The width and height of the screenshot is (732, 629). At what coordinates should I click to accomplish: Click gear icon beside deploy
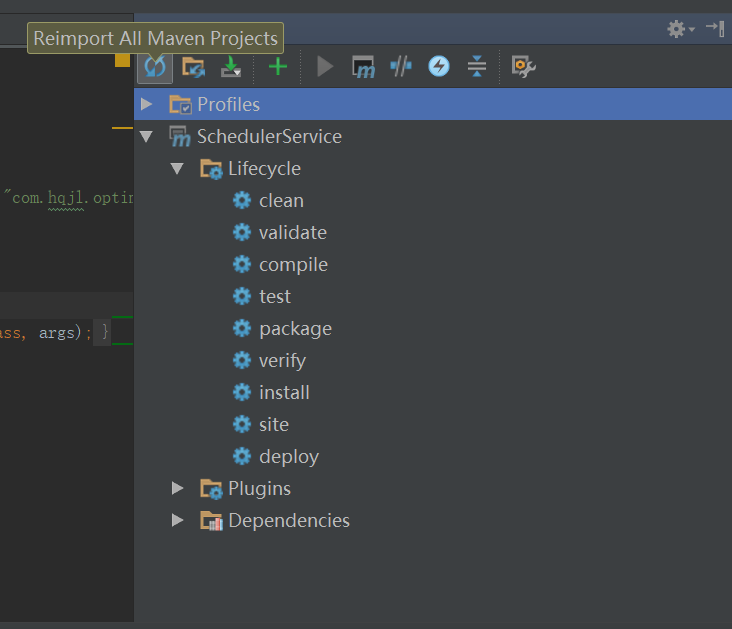click(x=242, y=457)
